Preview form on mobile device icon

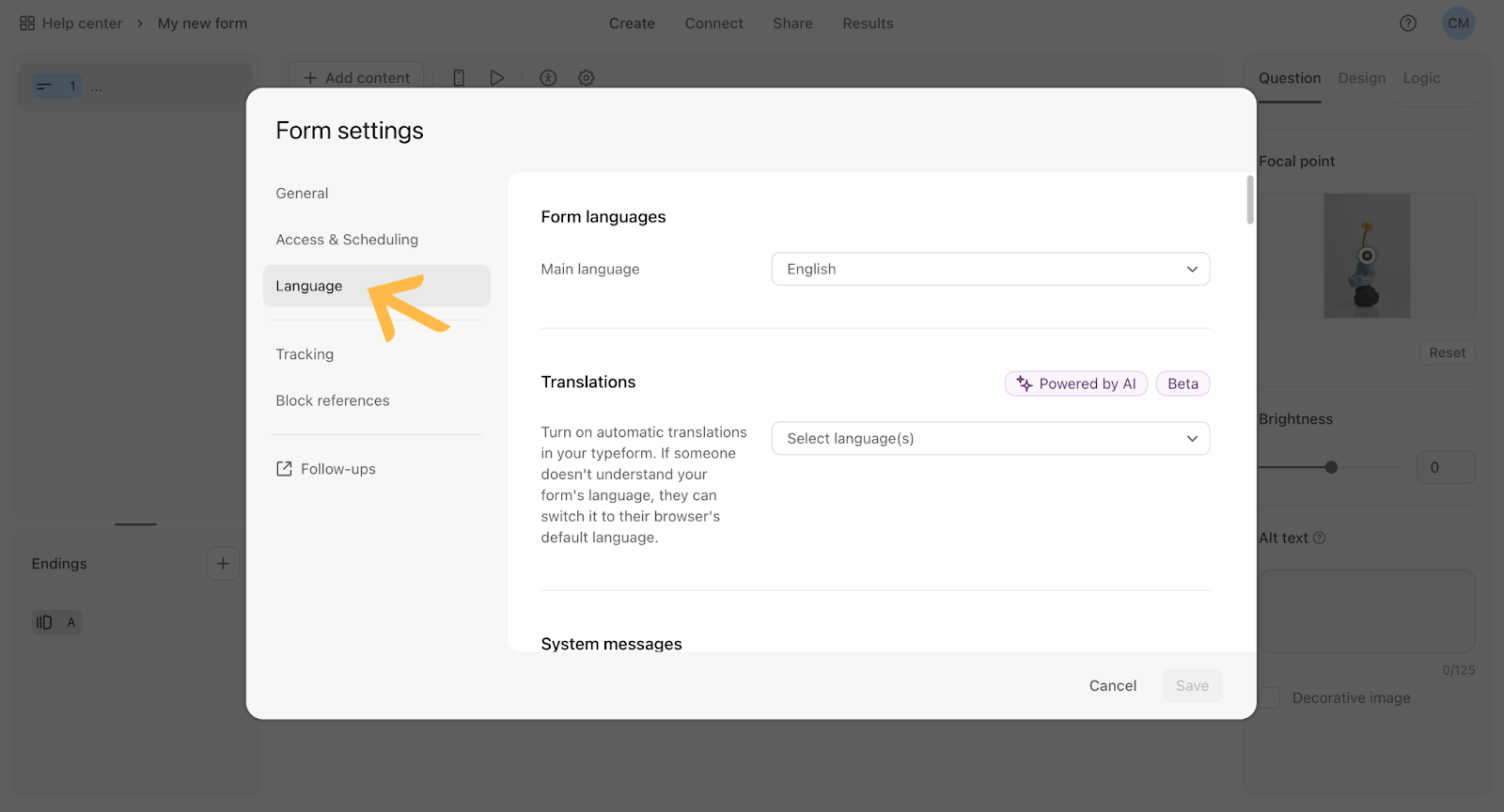459,78
